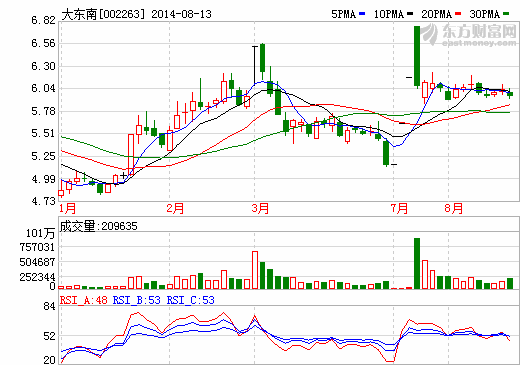
Task: Click the 5.78 price axis label
Action: coord(43,111)
